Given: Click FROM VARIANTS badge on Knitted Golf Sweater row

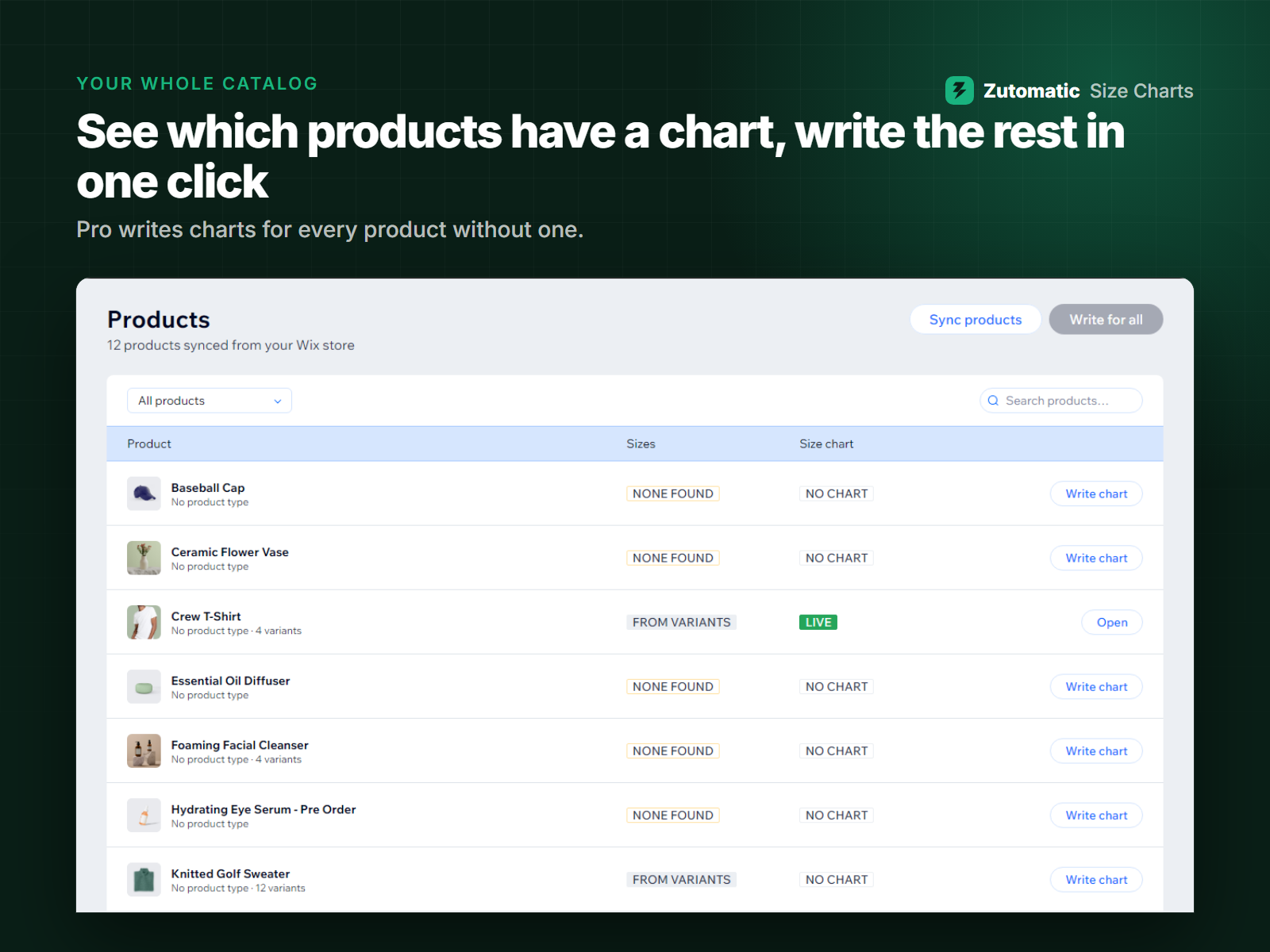Looking at the screenshot, I should 681,879.
